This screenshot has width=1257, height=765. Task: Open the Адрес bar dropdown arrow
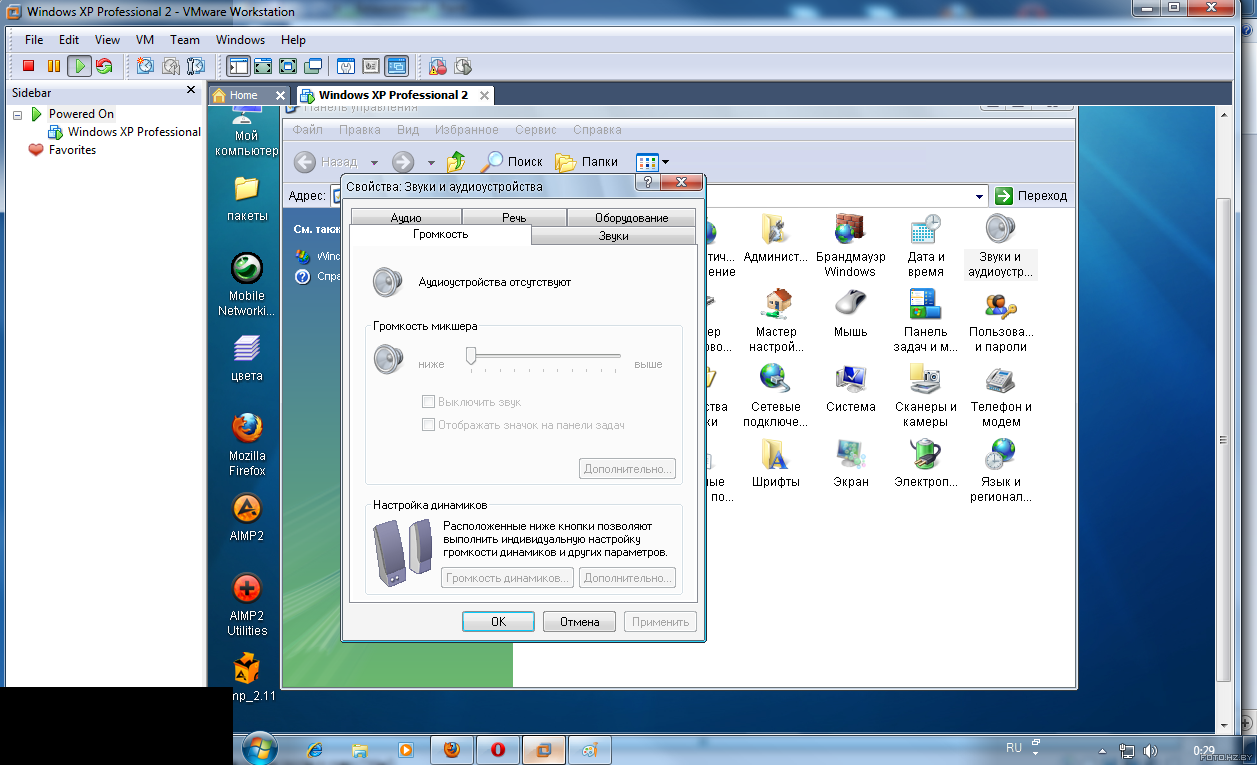point(980,196)
